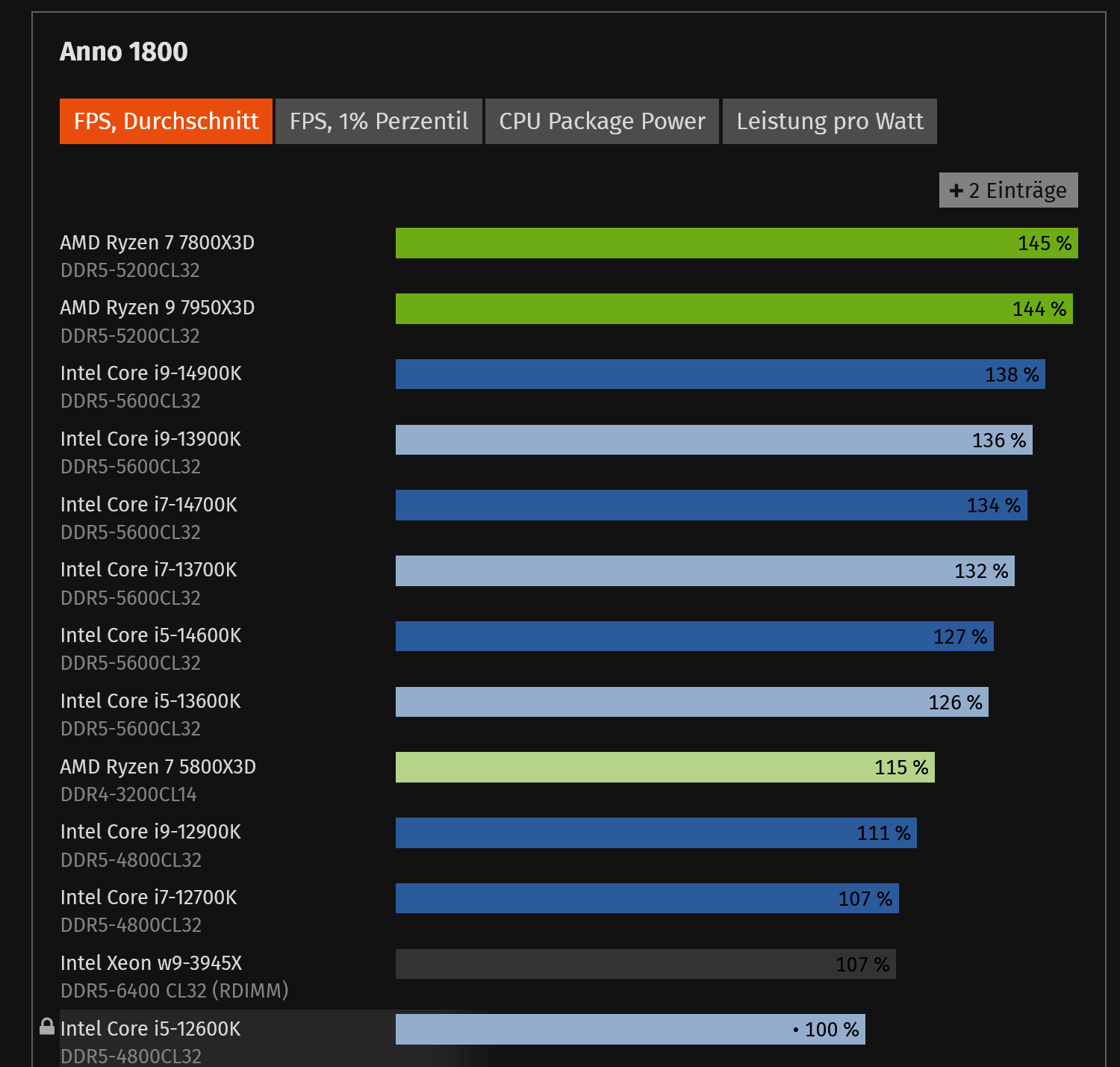
Task: Click the 144 % bar of Ryzen 9 7950X3D
Action: click(734, 309)
